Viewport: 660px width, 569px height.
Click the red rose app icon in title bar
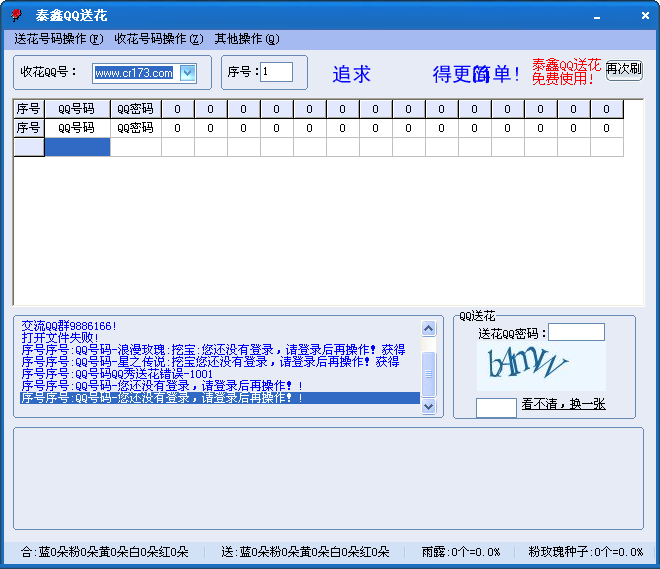point(16,15)
